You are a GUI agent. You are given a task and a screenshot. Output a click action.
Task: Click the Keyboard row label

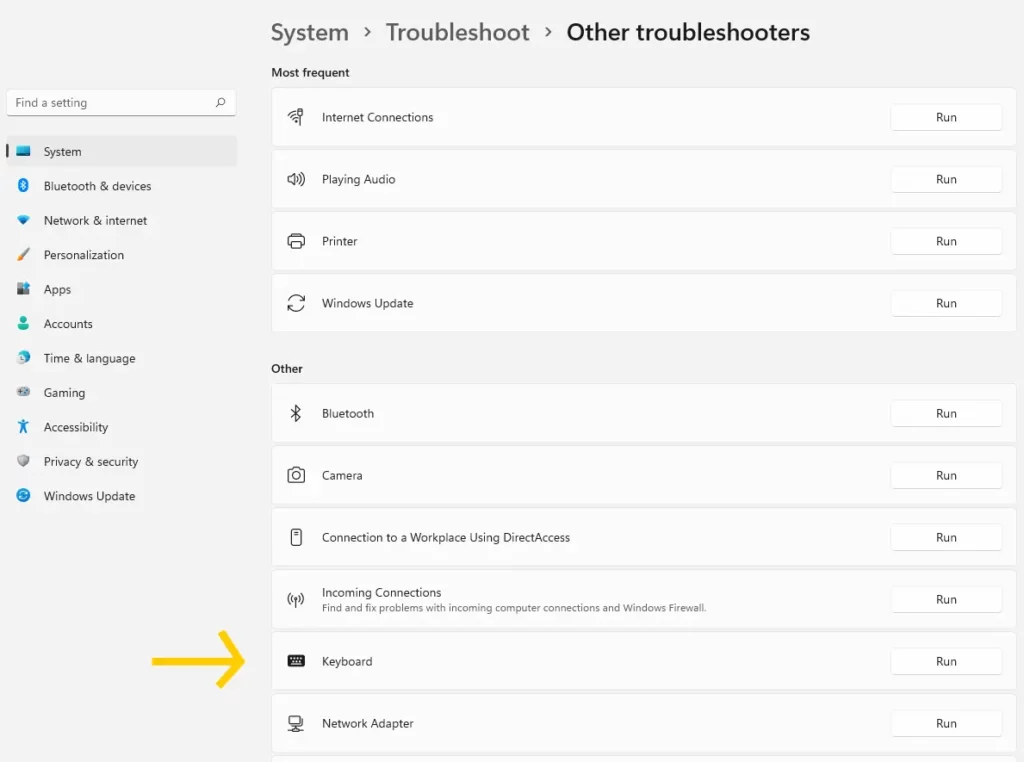pyautogui.click(x=347, y=661)
